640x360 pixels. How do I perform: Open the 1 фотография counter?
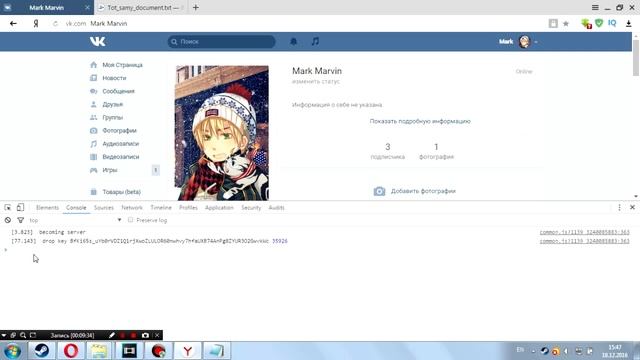coord(436,151)
